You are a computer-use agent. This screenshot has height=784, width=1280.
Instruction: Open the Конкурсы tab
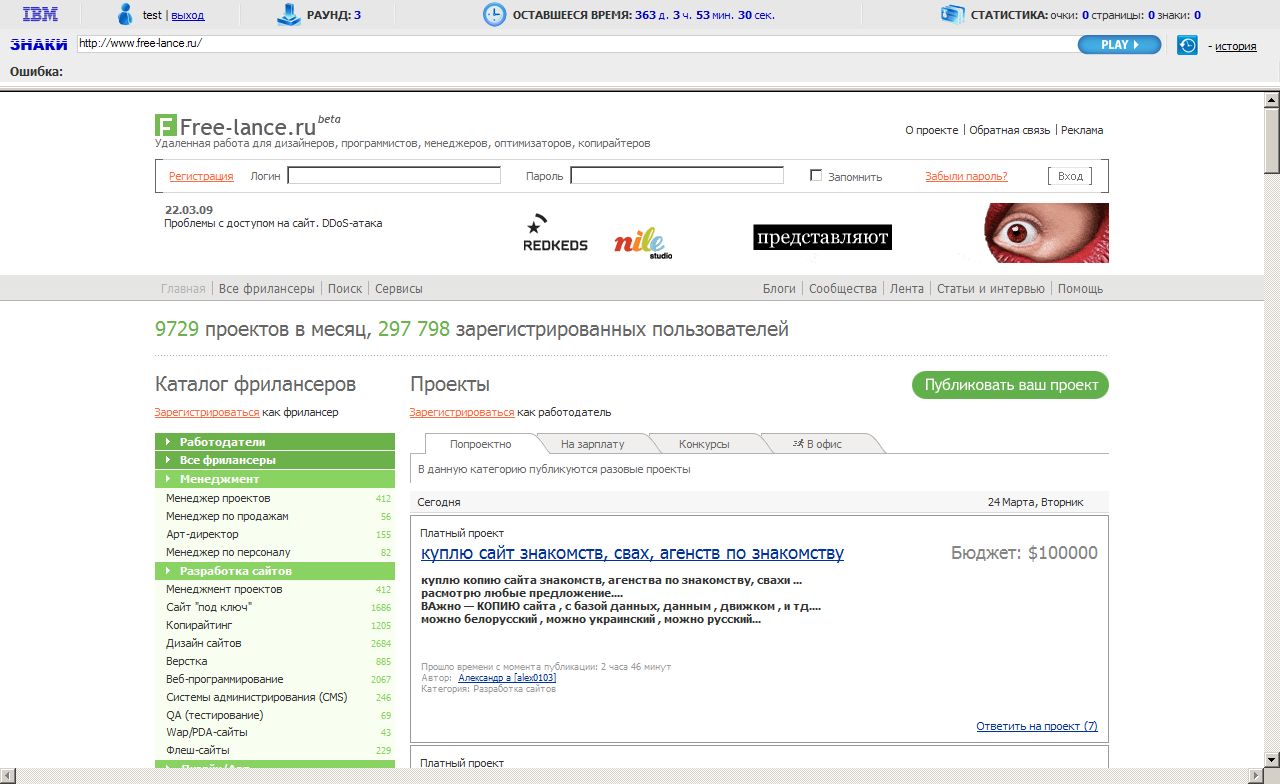[x=704, y=444]
